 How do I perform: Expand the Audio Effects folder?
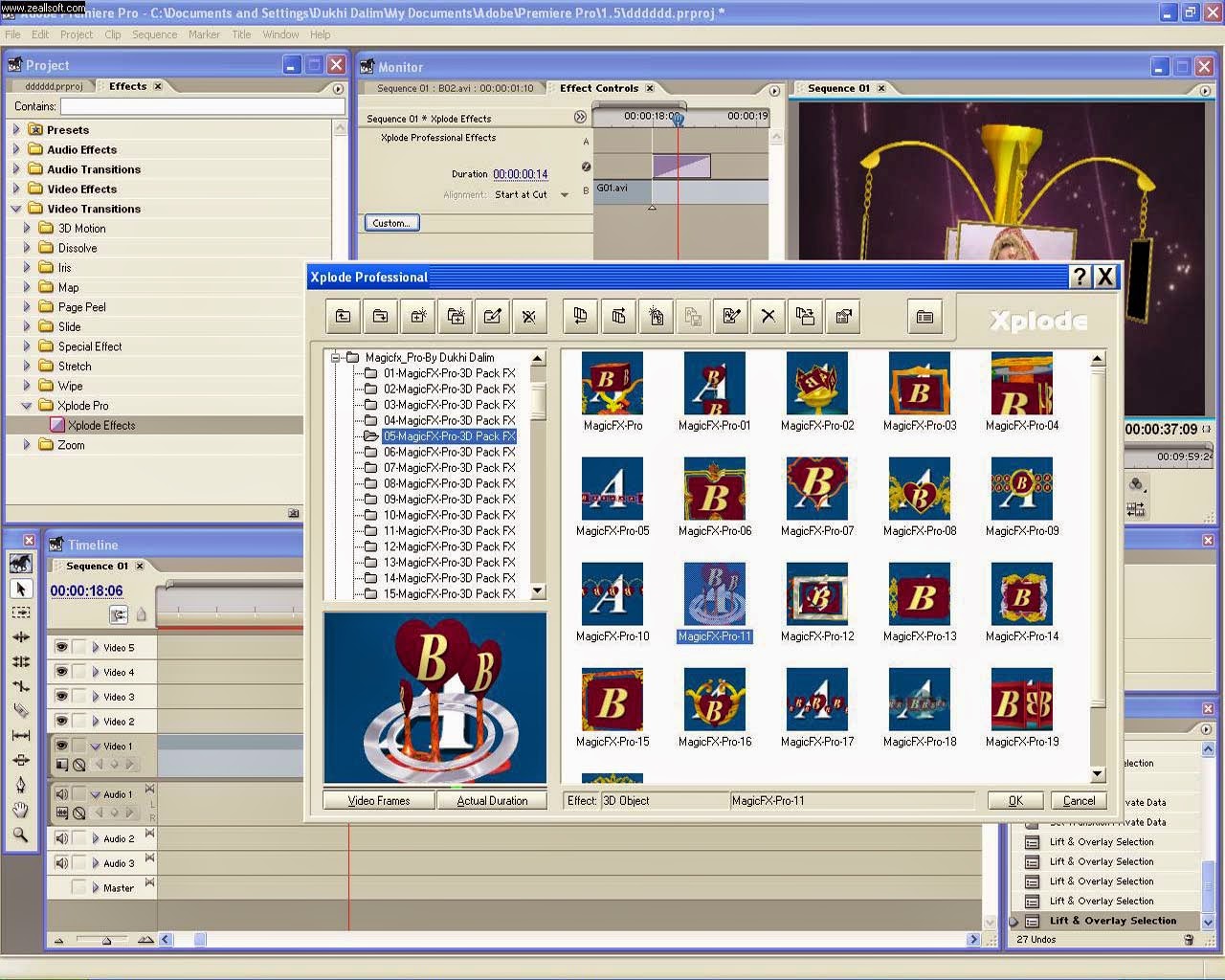pyautogui.click(x=16, y=149)
